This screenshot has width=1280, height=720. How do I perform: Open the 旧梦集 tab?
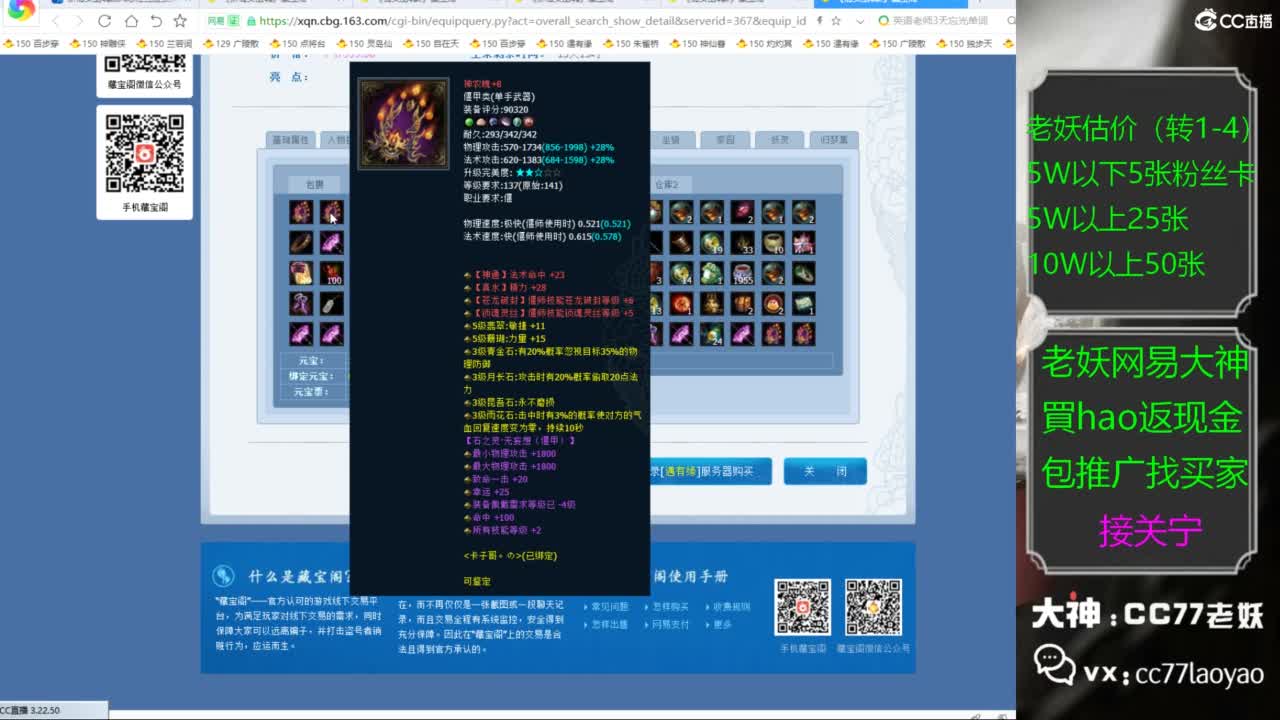[833, 140]
